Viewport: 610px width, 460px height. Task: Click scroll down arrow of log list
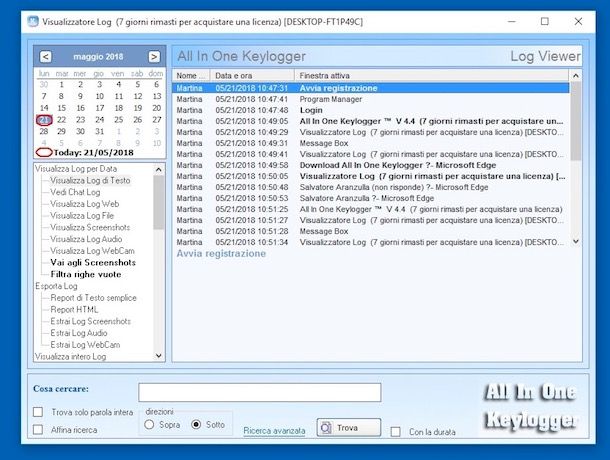tap(576, 242)
